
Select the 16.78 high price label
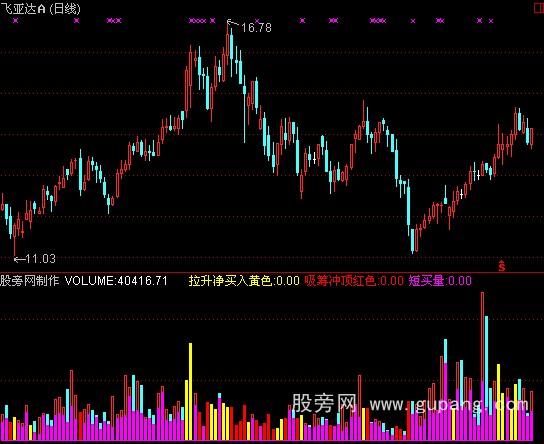[x=256, y=27]
